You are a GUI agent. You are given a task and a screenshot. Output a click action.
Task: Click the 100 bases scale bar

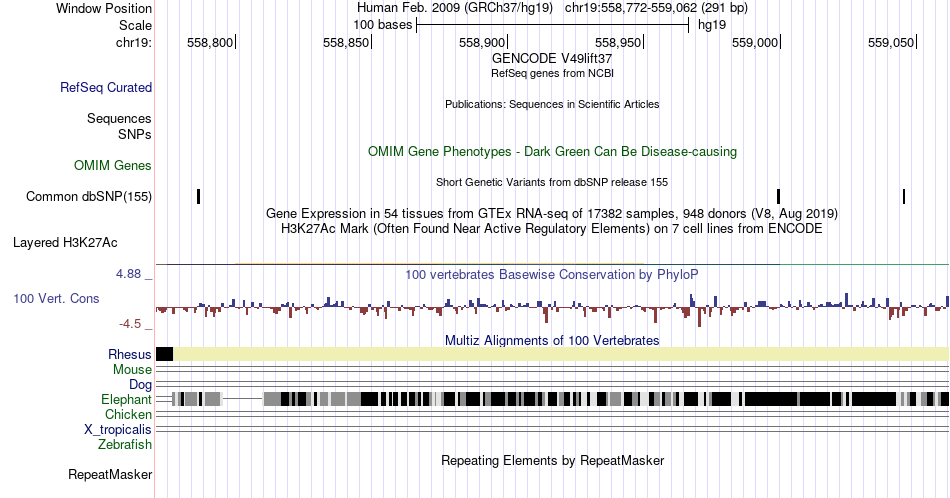tap(553, 25)
